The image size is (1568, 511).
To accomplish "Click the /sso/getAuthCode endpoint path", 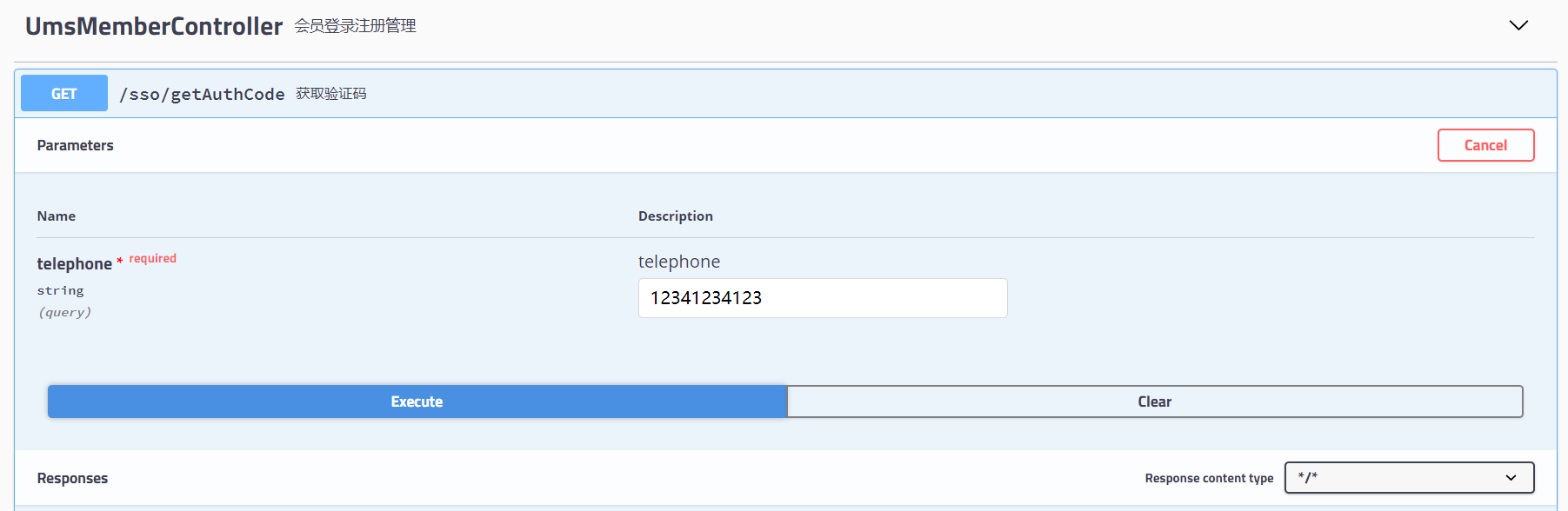I will point(202,94).
